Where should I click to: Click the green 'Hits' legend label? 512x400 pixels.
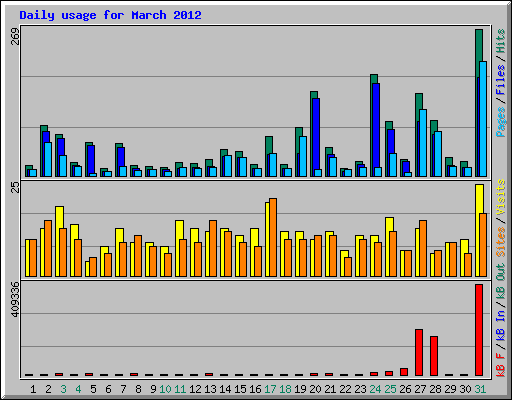coord(500,41)
